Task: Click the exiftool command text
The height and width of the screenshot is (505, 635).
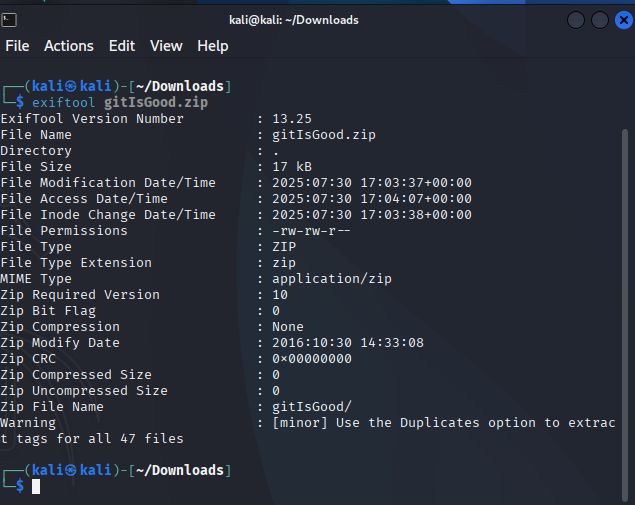Action: coord(64,102)
